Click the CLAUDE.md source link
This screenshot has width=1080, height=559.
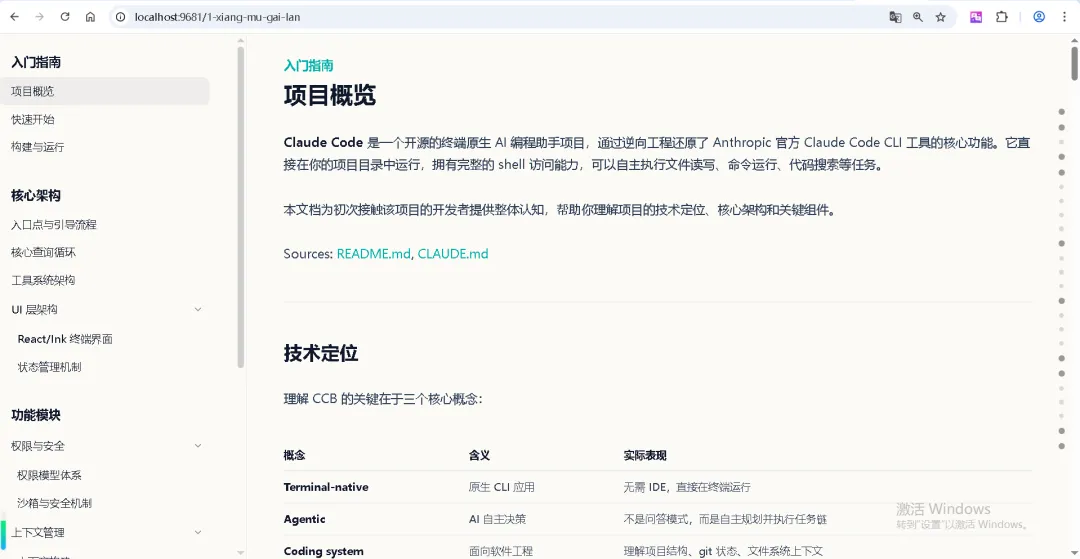(x=453, y=253)
